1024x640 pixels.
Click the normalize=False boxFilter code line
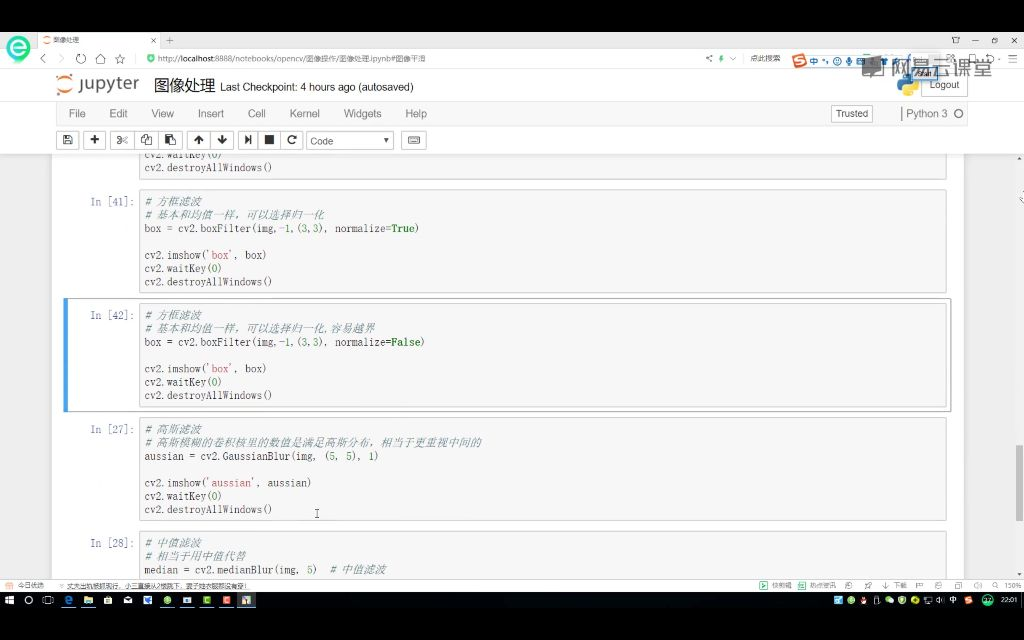click(285, 342)
